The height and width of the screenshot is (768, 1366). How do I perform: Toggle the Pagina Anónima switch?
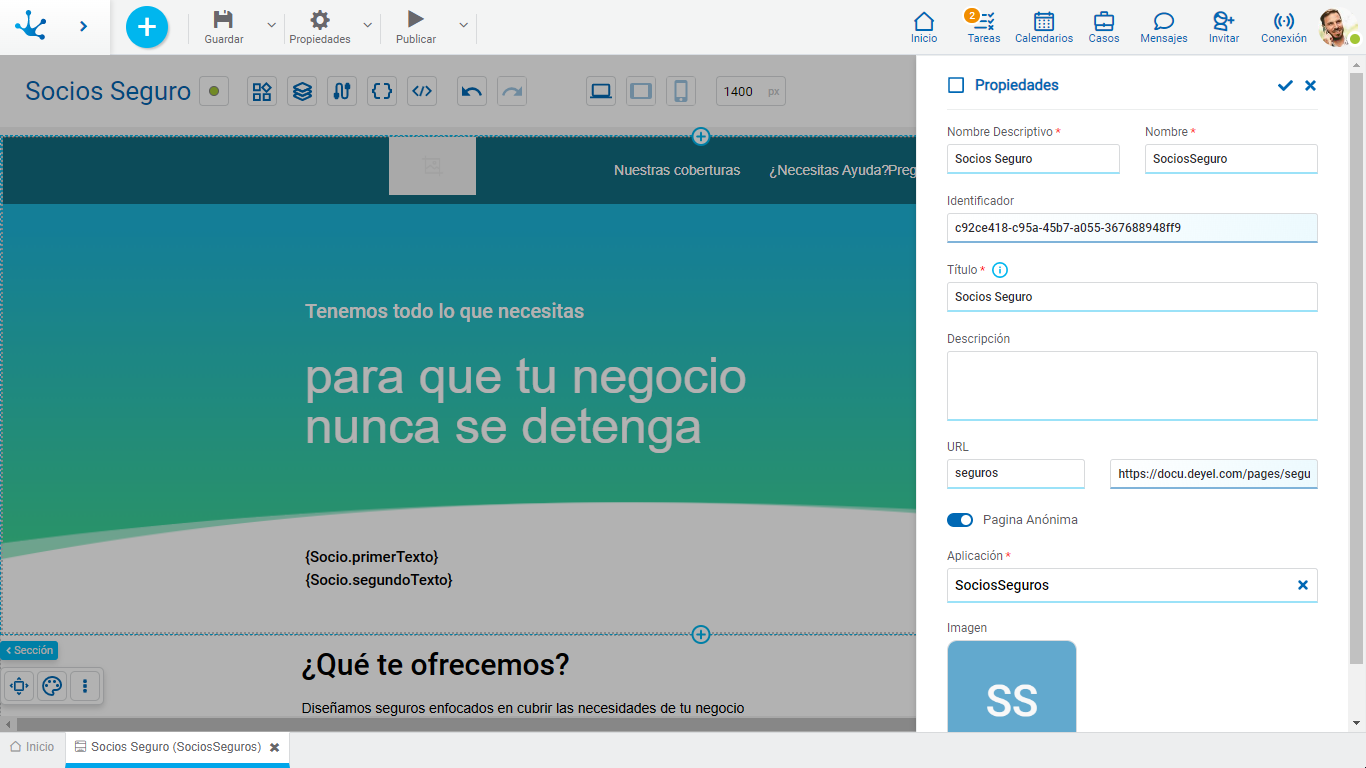(x=960, y=520)
